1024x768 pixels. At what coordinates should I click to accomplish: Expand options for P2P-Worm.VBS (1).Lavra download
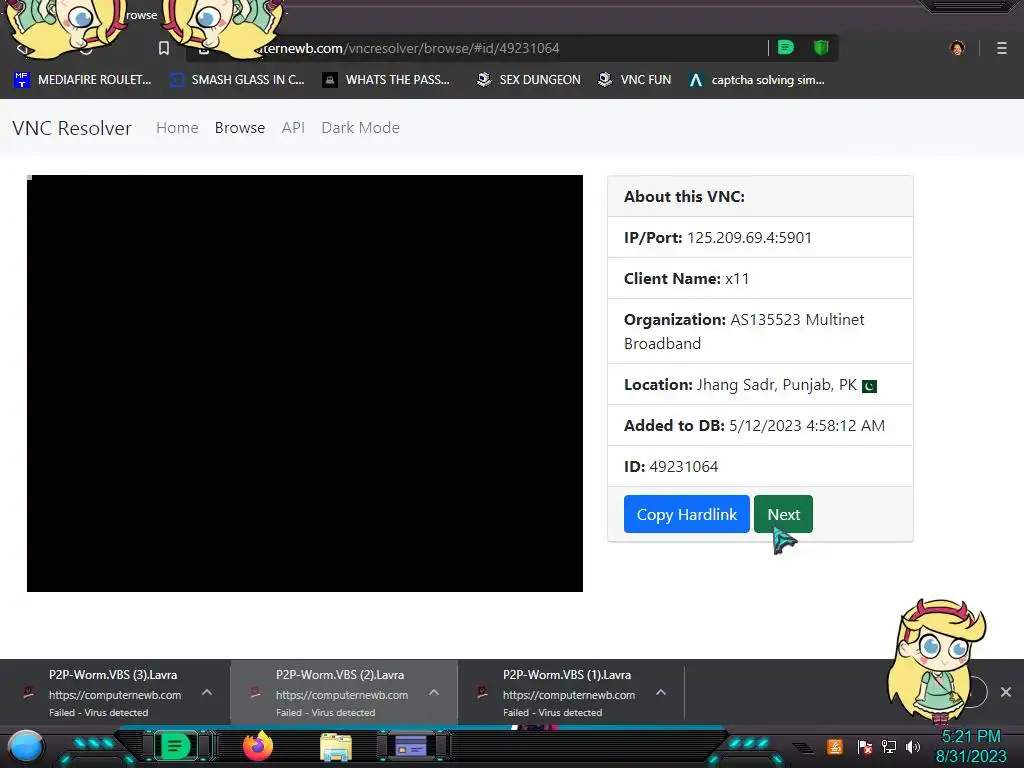(x=661, y=692)
